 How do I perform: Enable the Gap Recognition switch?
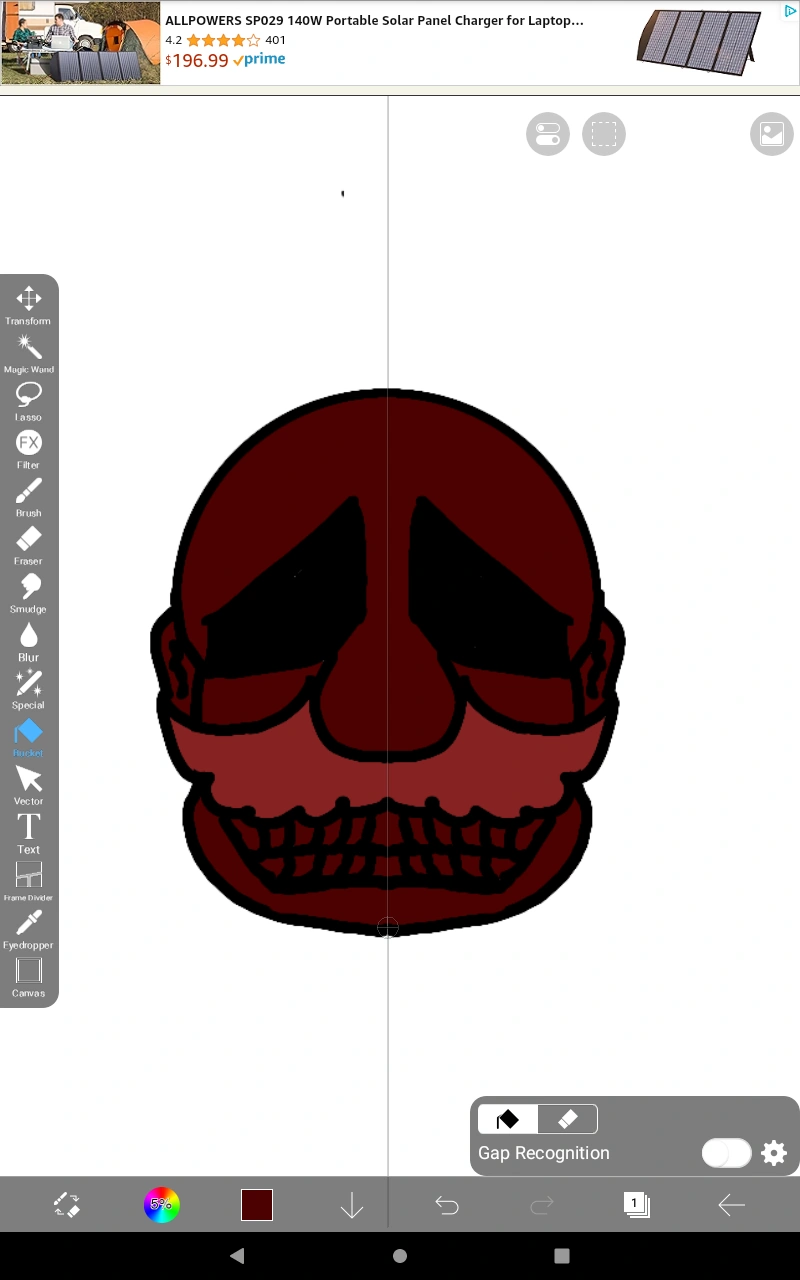[x=726, y=1153]
